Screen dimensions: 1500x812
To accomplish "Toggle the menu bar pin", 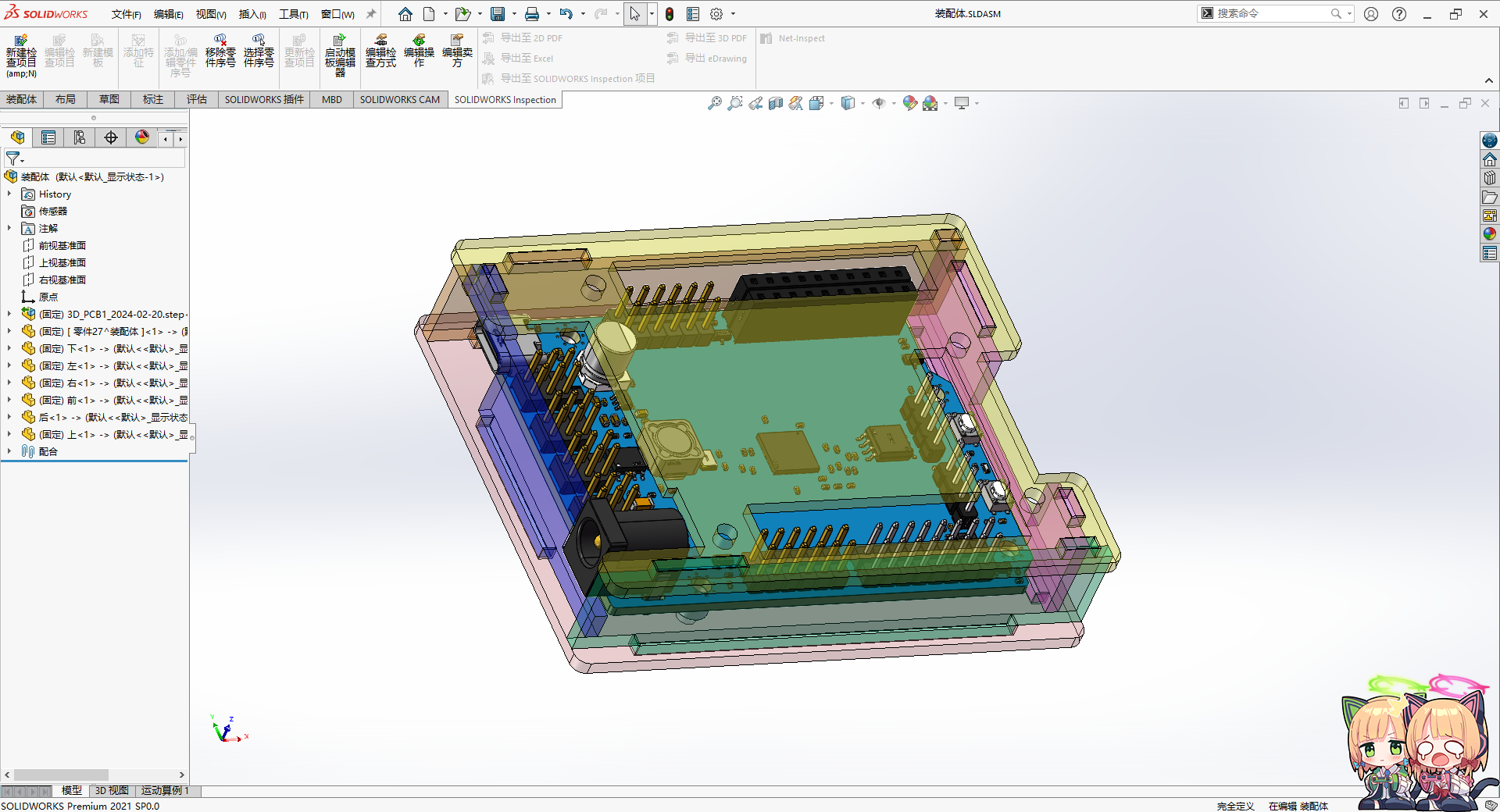I will tap(371, 14).
